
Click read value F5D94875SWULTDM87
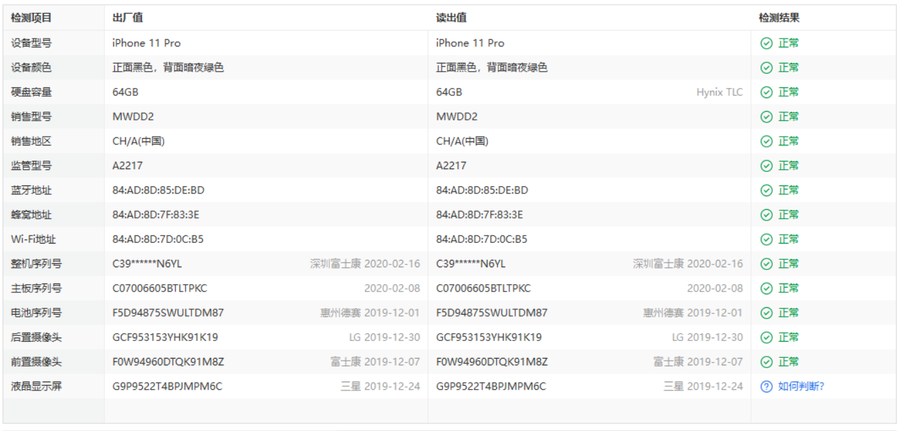[x=492, y=313]
